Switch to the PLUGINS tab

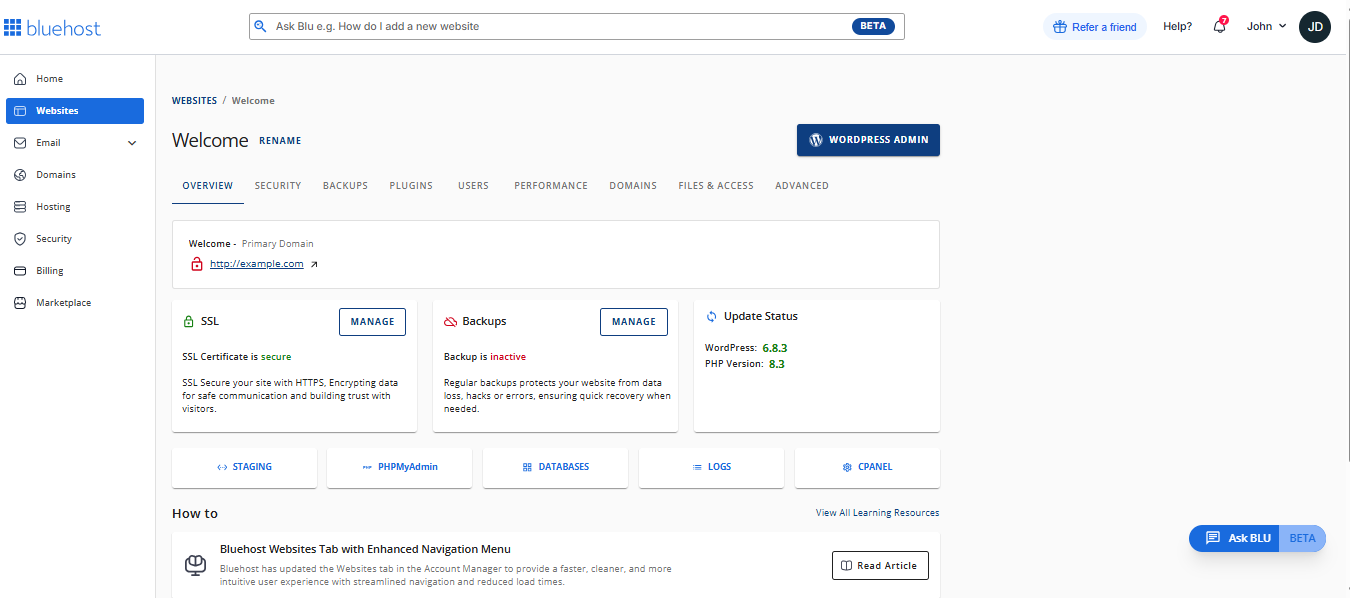(411, 185)
